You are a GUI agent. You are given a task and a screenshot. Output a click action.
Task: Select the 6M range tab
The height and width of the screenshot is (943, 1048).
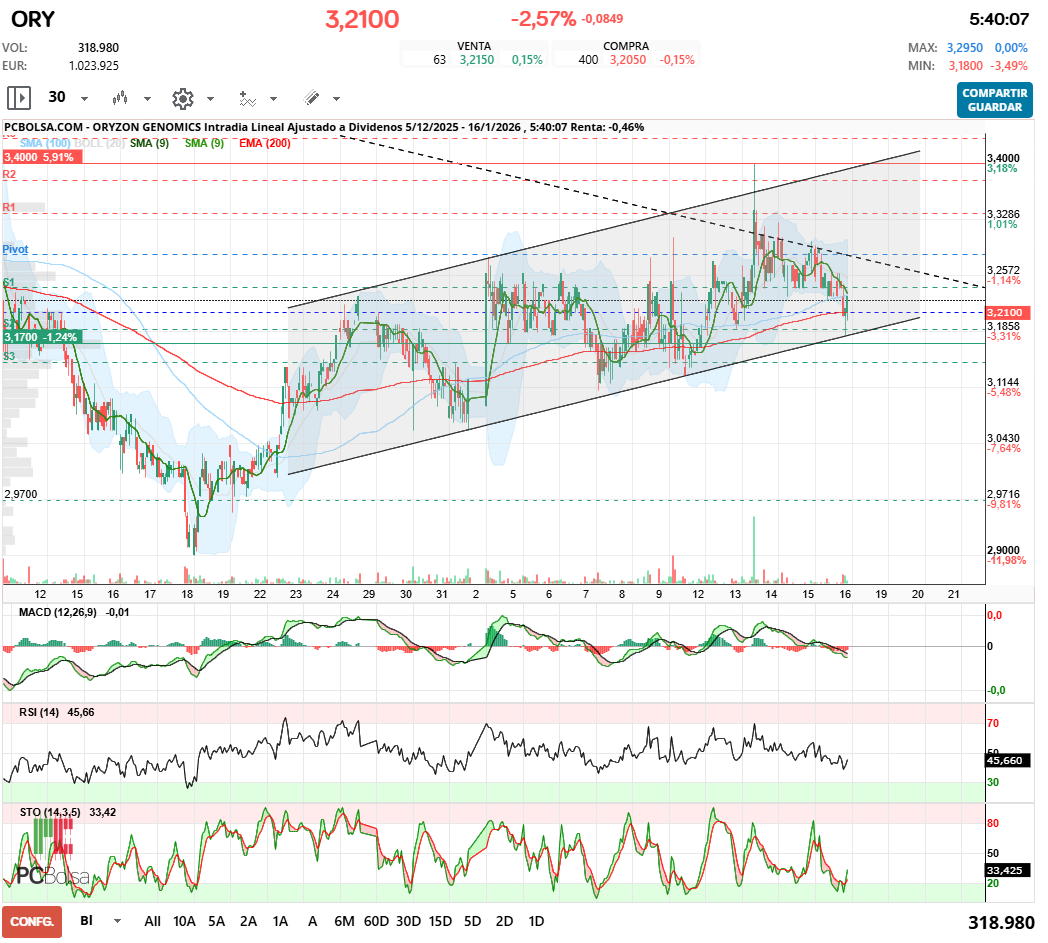(345, 921)
